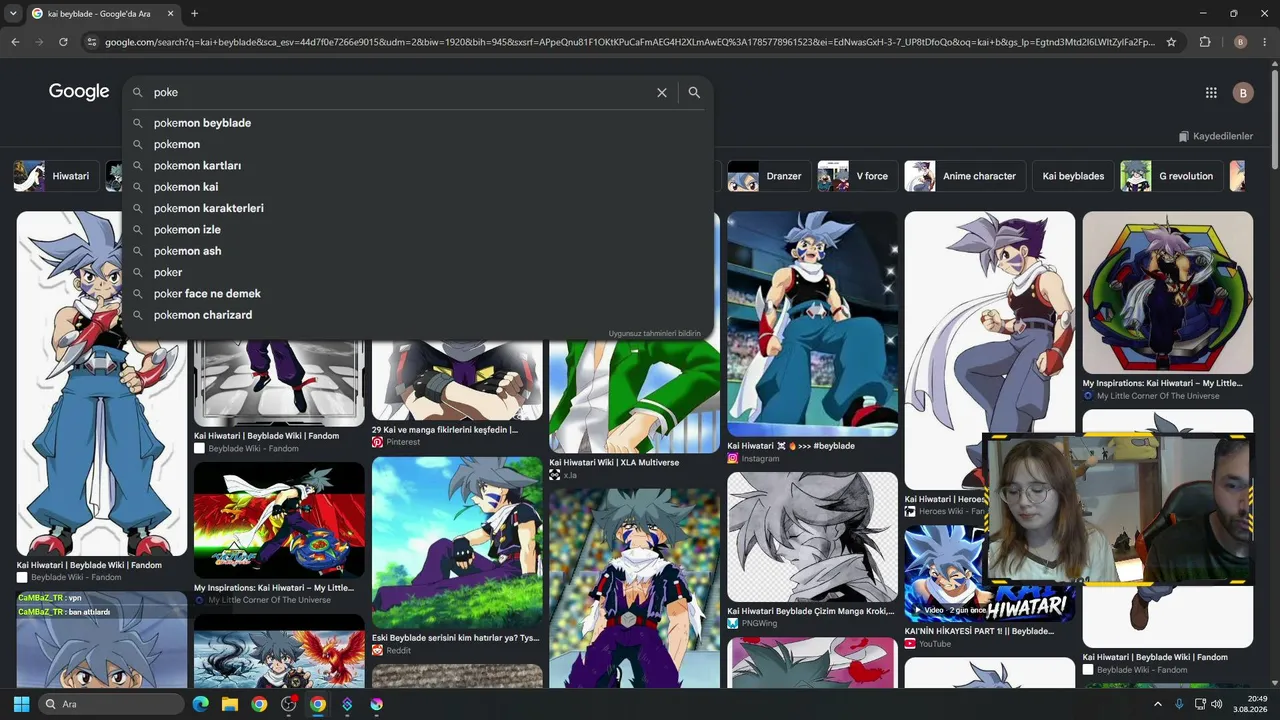Screen dimensions: 1280x720
Task: Filter images by the V force chip
Action: coord(857,176)
